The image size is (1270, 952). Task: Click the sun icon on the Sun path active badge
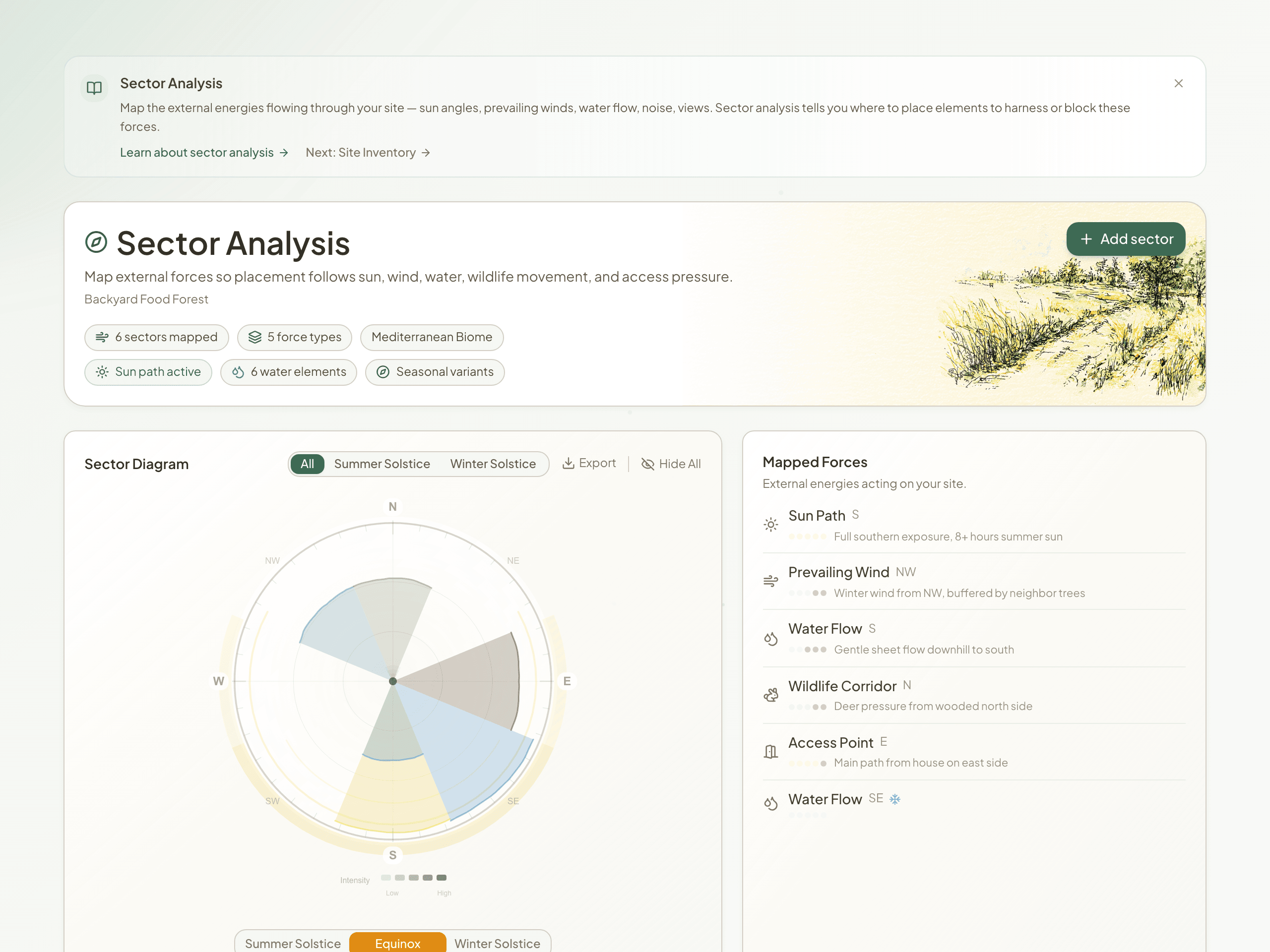coord(102,372)
